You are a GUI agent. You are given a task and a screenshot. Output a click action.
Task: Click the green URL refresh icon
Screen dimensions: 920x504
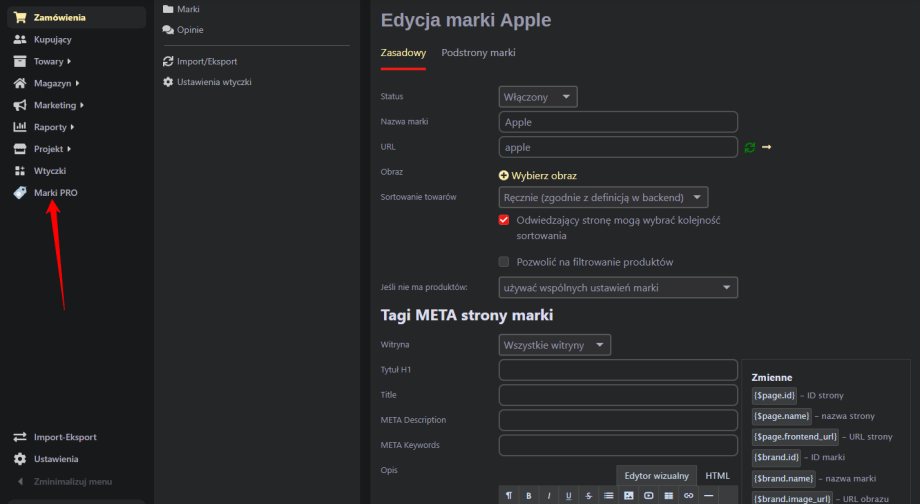(x=750, y=148)
